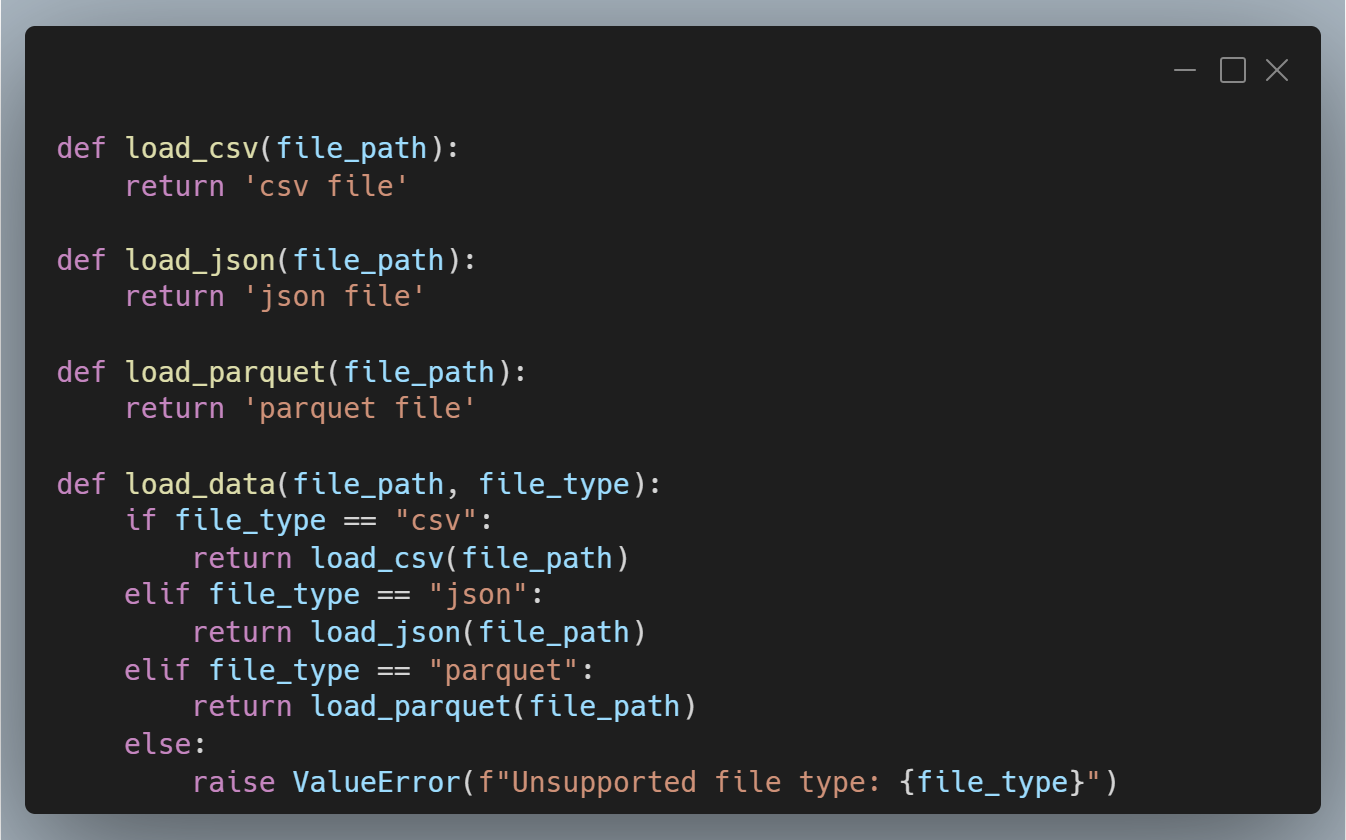
Task: Click the text "load_csv" in the first def line
Action: (192, 149)
